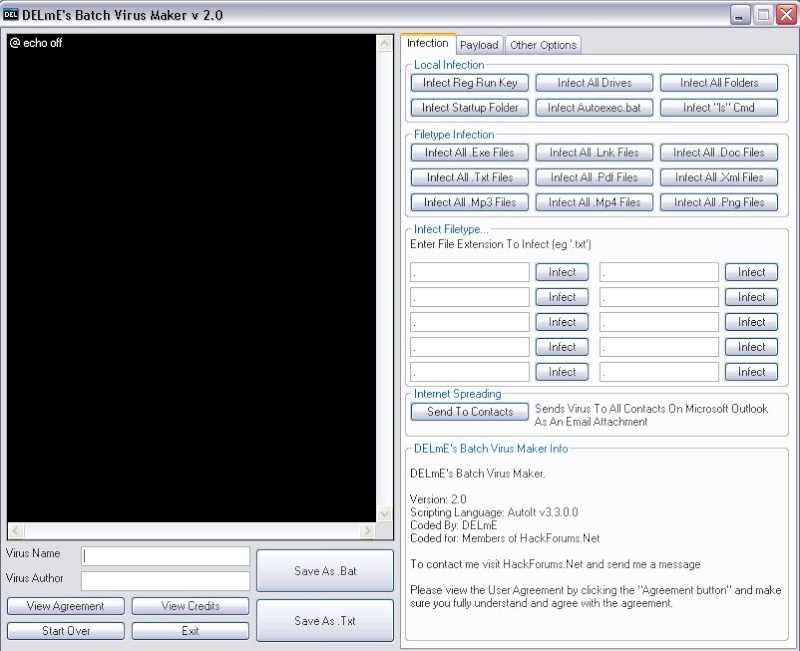Click the Exit button
This screenshot has width=800, height=651.
pos(190,631)
